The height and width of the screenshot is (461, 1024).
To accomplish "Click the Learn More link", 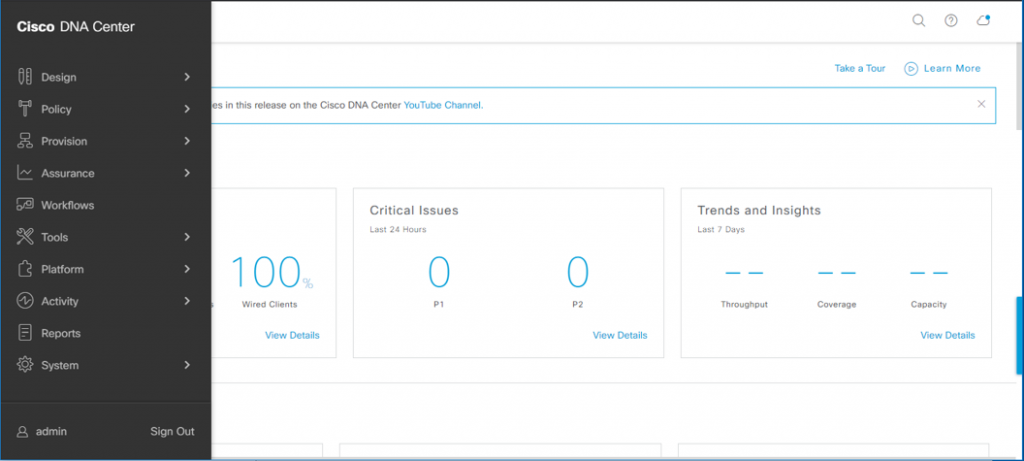I will 952,69.
